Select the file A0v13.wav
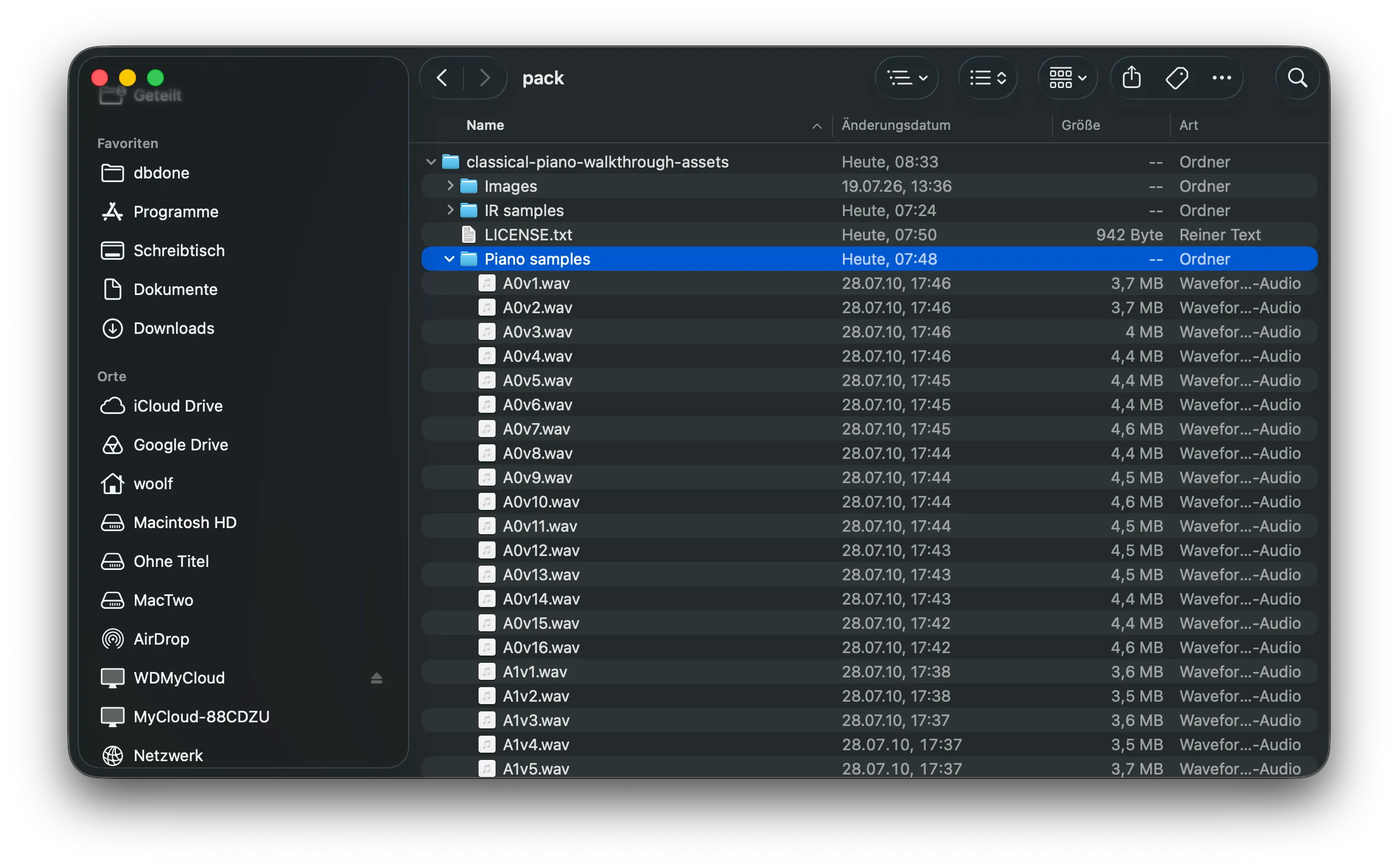 869,574
